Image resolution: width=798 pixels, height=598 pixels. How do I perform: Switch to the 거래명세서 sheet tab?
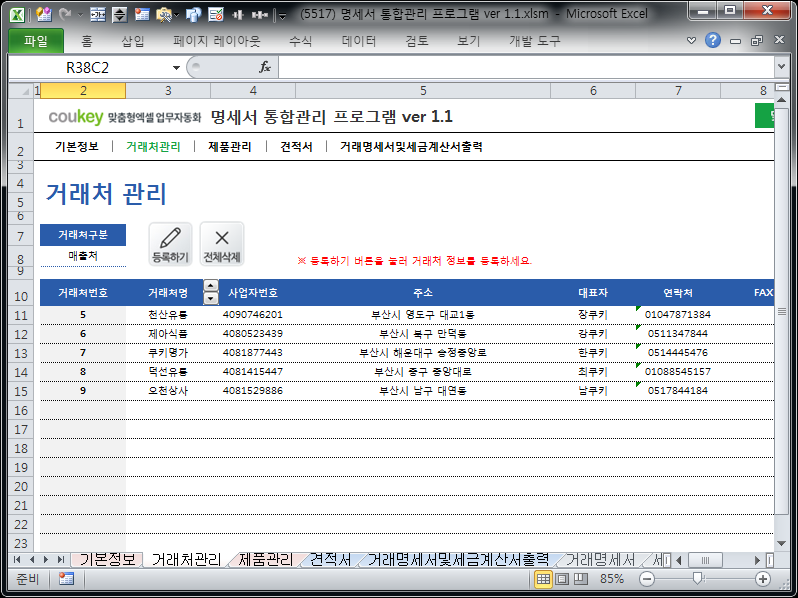click(601, 560)
